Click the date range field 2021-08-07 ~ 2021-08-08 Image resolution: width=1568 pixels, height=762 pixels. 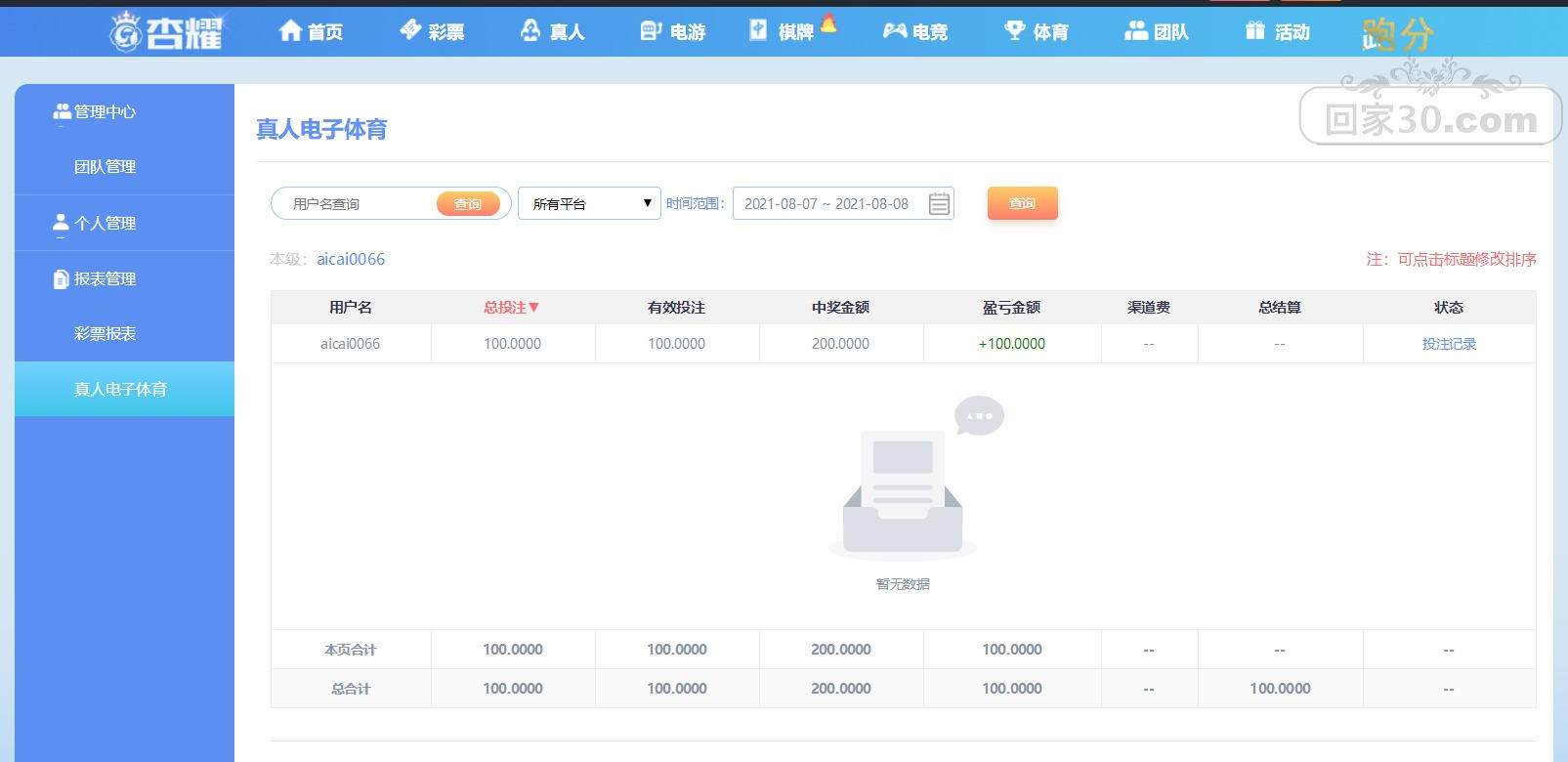843,203
